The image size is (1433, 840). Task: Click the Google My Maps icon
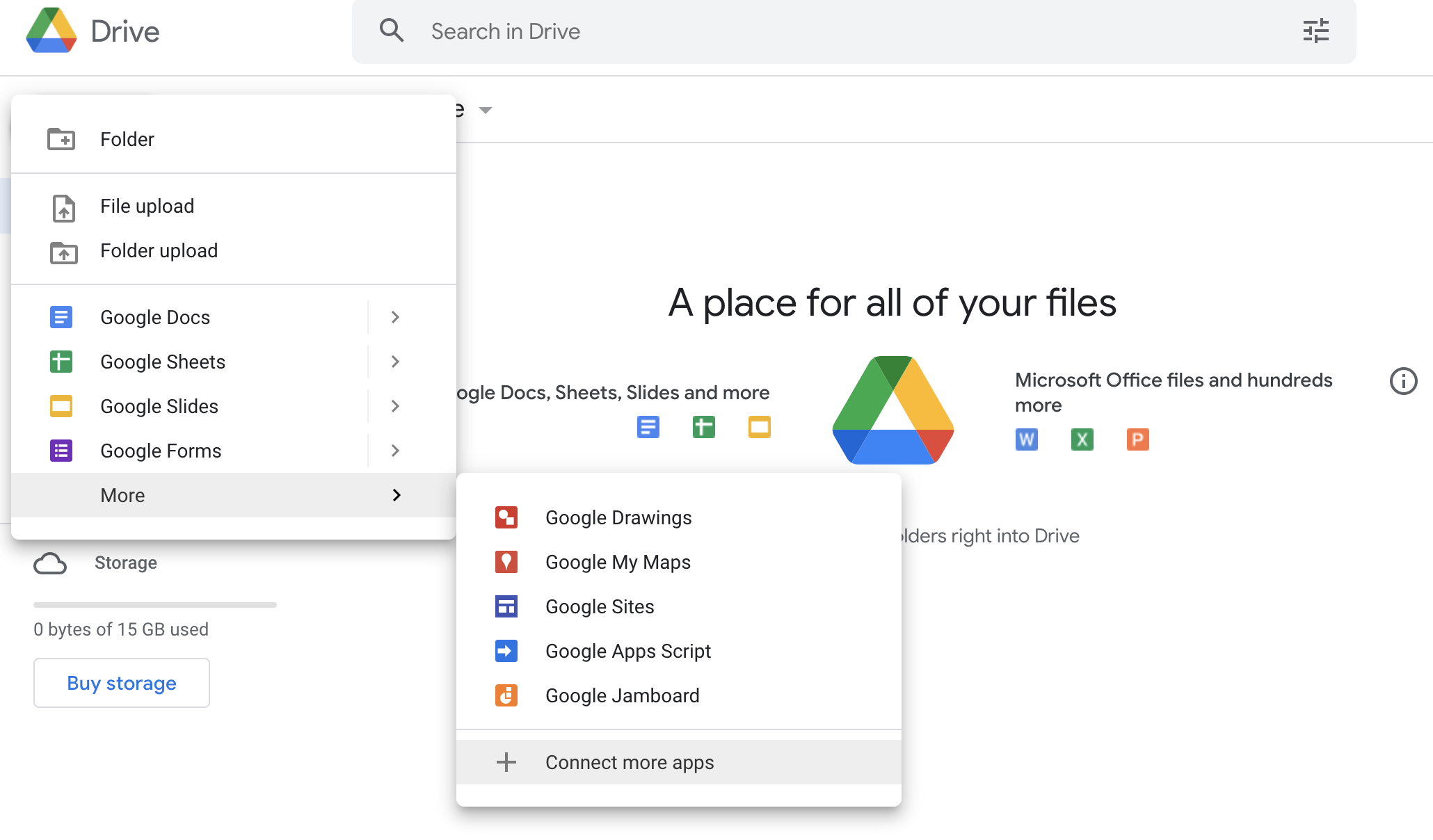coord(507,561)
